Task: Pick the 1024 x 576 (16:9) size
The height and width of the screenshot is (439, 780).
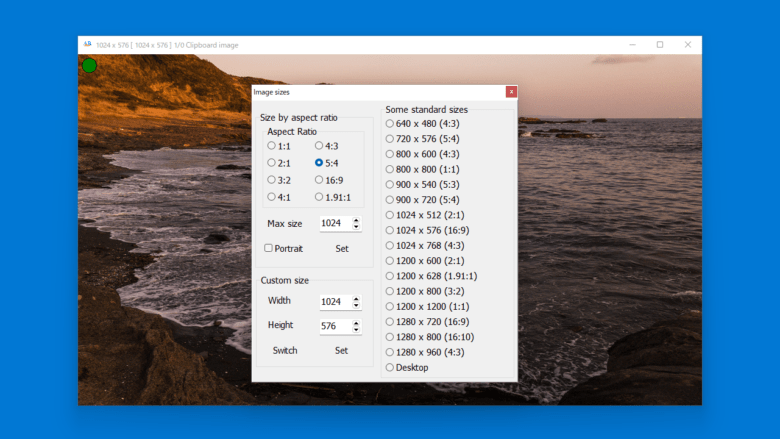Action: click(x=427, y=230)
